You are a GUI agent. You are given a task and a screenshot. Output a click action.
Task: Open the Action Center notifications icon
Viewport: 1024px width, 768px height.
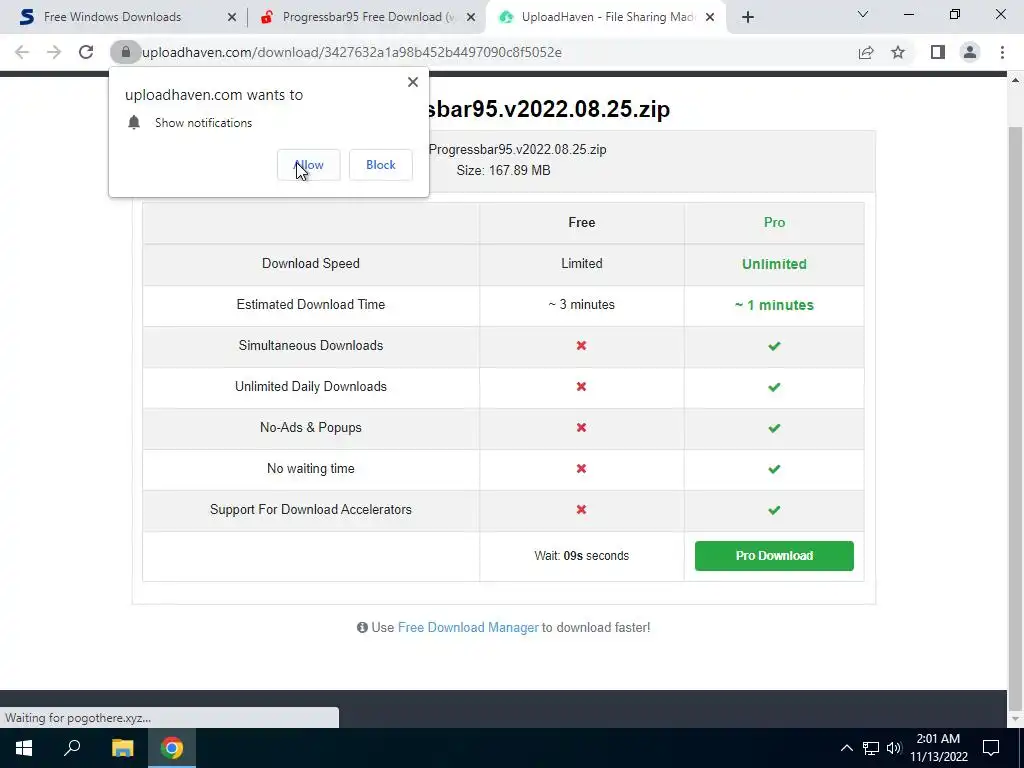pos(991,748)
